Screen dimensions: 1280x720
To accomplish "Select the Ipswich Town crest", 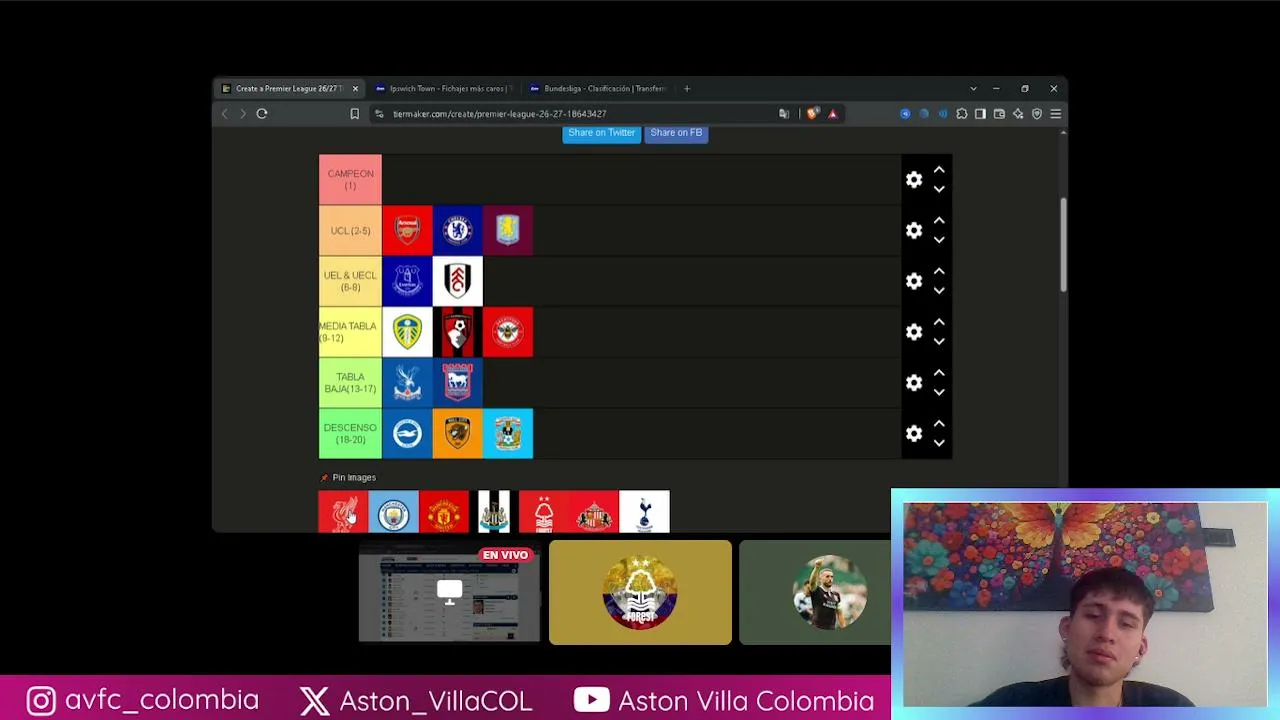I will pos(458,383).
